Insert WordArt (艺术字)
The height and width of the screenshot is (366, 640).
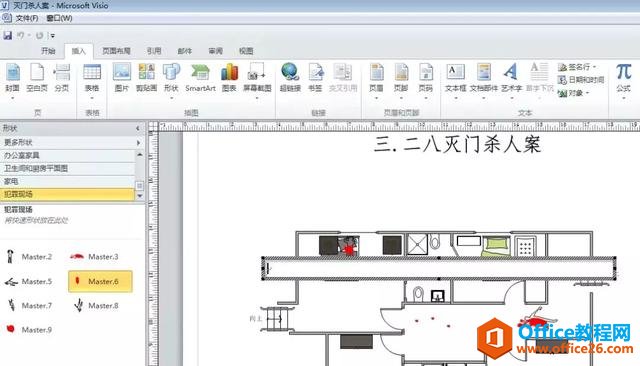tap(511, 80)
